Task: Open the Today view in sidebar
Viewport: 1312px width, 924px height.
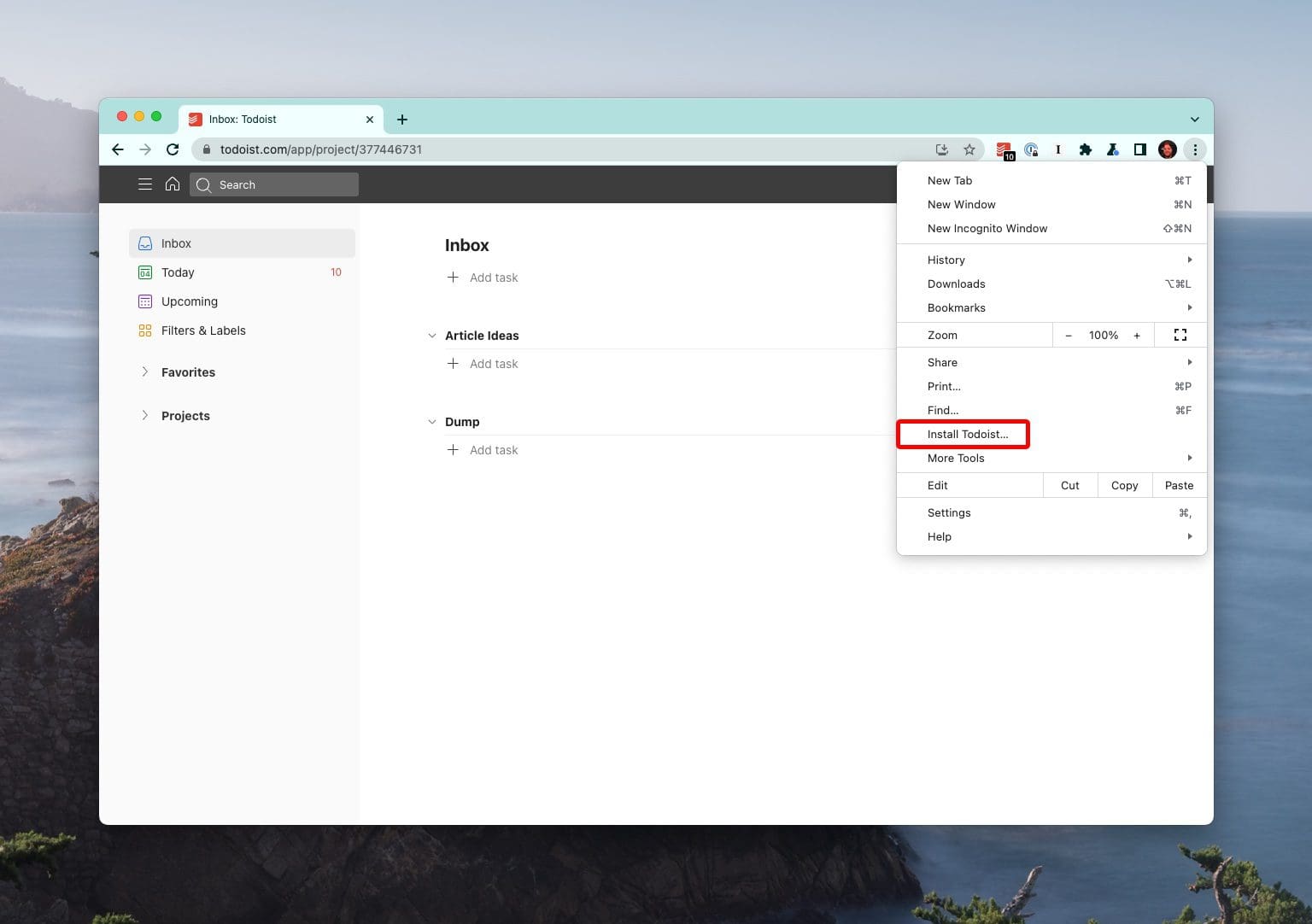Action: 242,272
